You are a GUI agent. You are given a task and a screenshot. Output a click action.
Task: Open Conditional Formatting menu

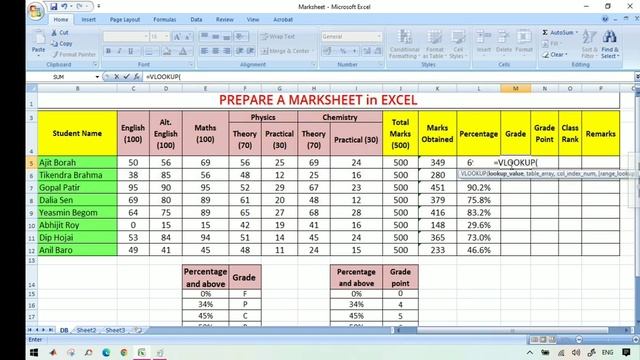coord(404,44)
